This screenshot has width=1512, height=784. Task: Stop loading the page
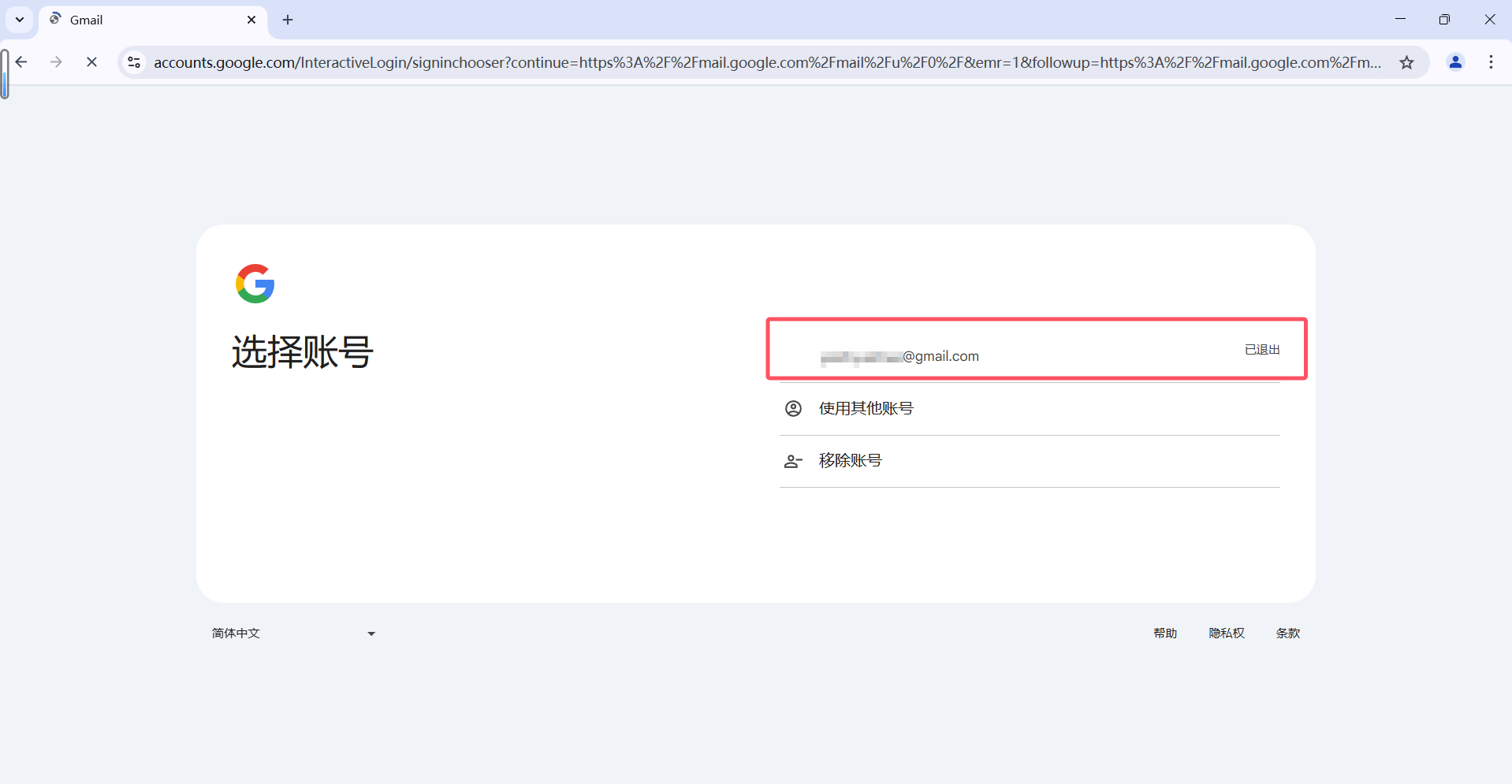pos(91,62)
